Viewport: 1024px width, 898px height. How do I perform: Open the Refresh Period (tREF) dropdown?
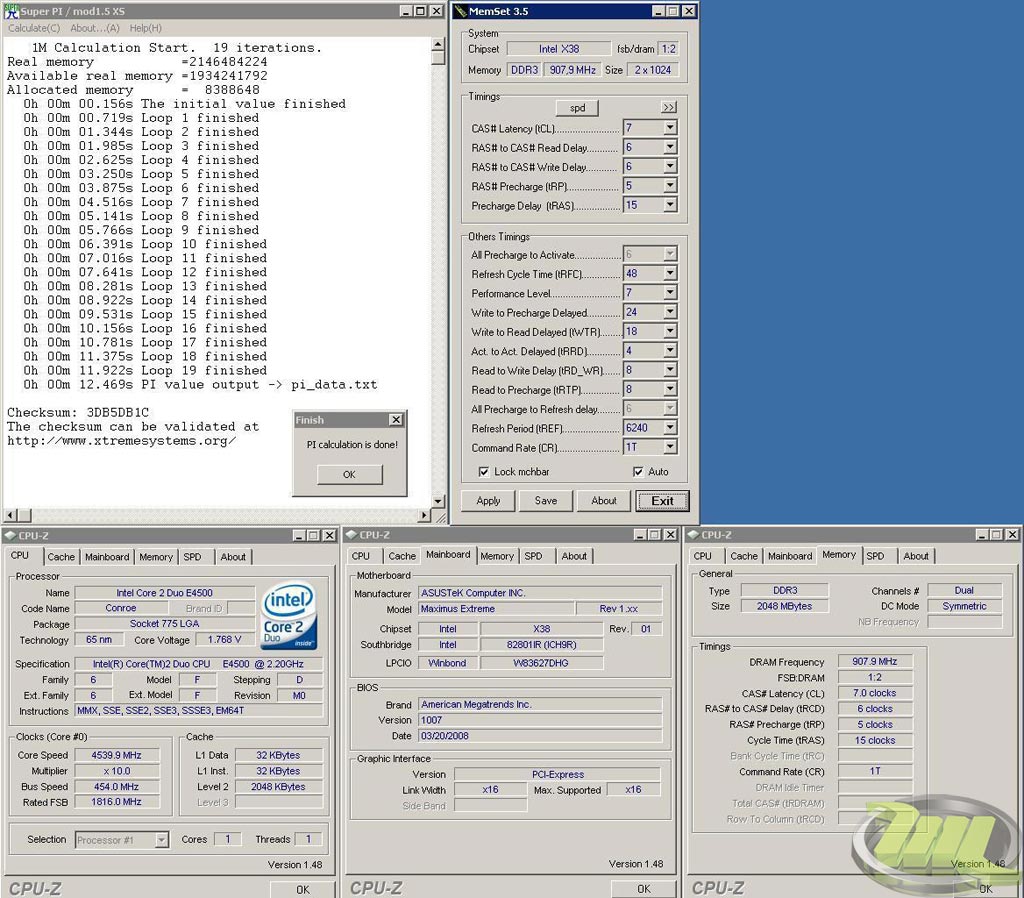[670, 428]
